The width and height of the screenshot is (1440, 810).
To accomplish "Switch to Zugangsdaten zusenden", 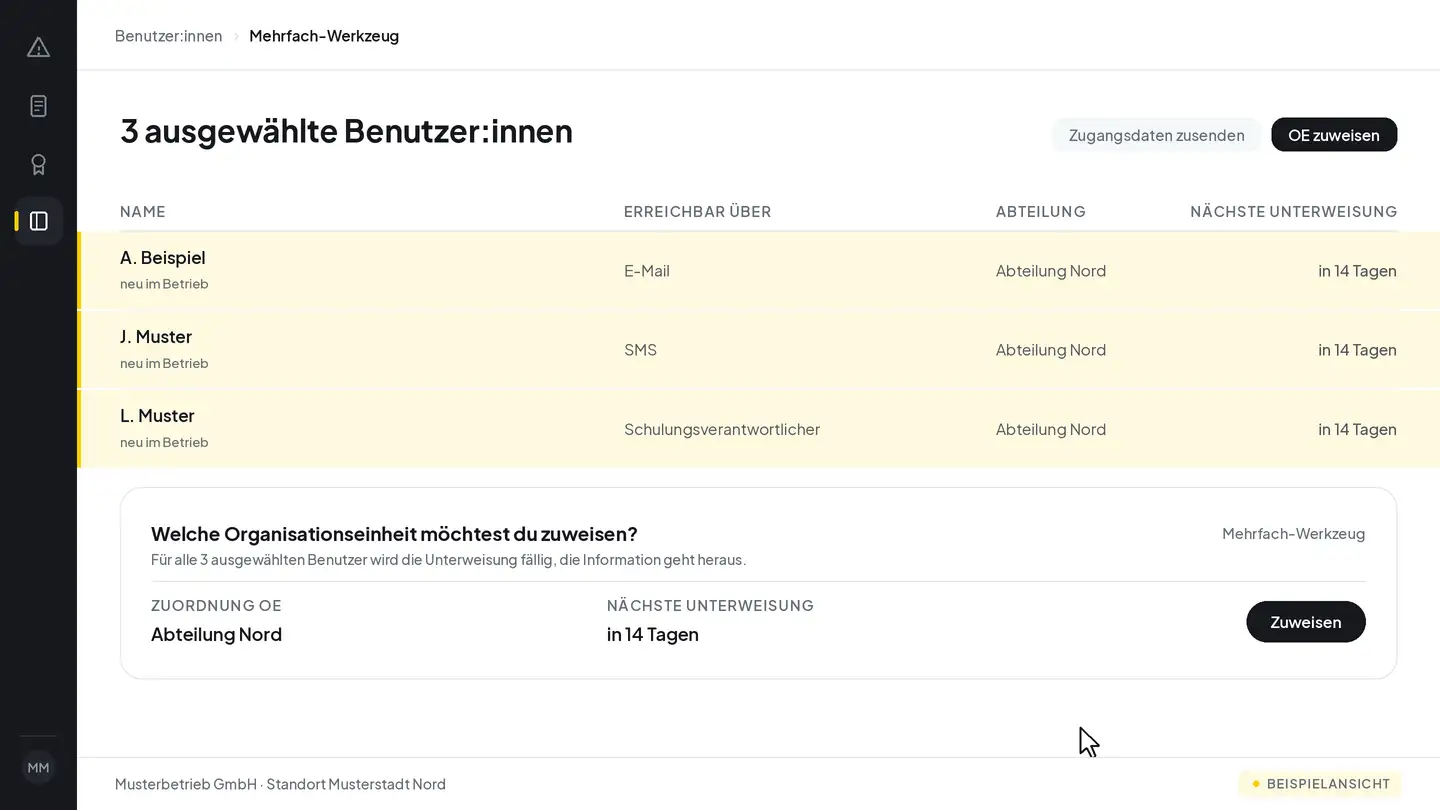I will click(1156, 135).
